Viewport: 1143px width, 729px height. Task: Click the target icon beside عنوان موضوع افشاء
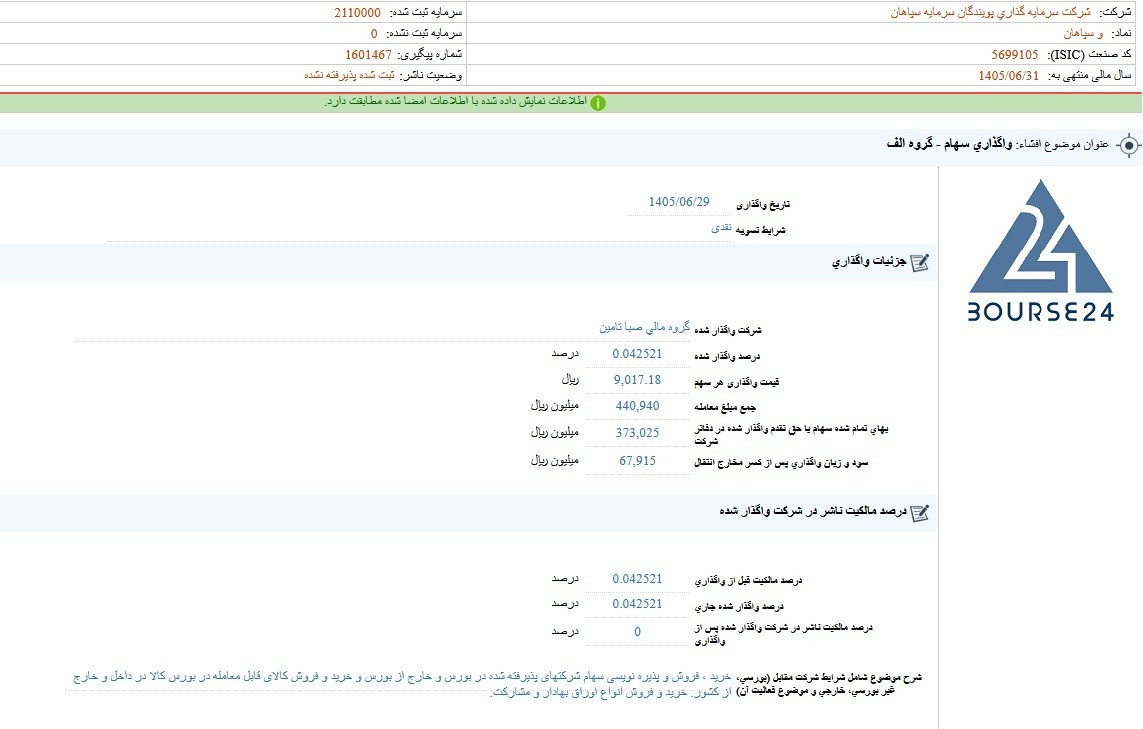[x=1128, y=147]
